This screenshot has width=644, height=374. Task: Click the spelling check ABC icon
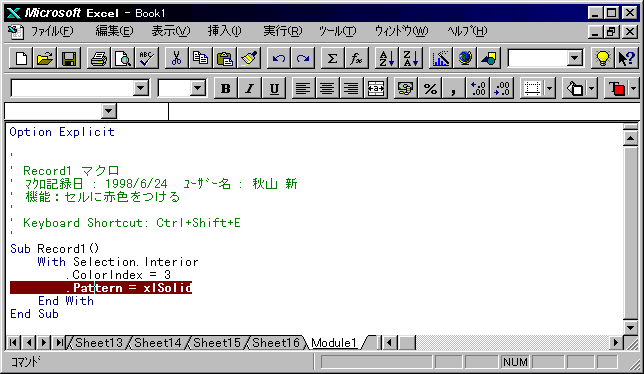147,58
